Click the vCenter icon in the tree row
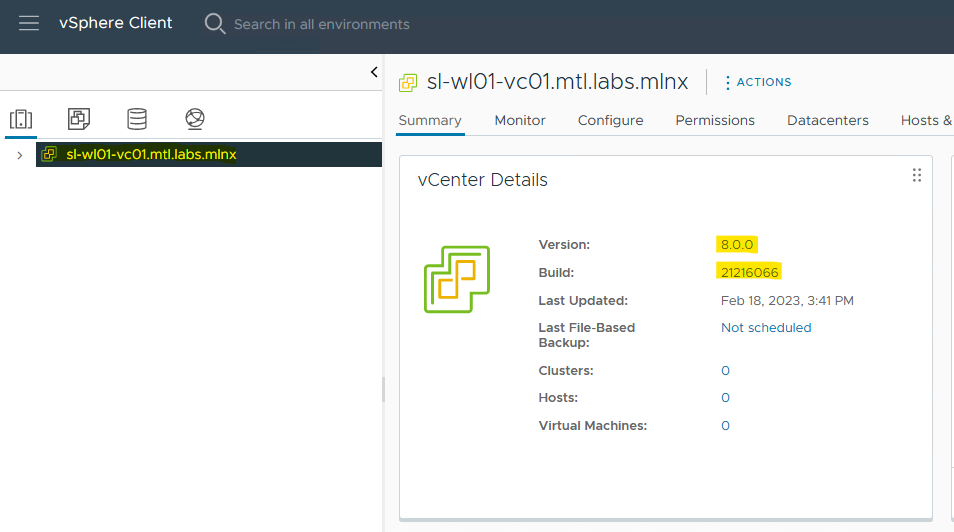Viewport: 954px width, 532px height. pos(49,155)
